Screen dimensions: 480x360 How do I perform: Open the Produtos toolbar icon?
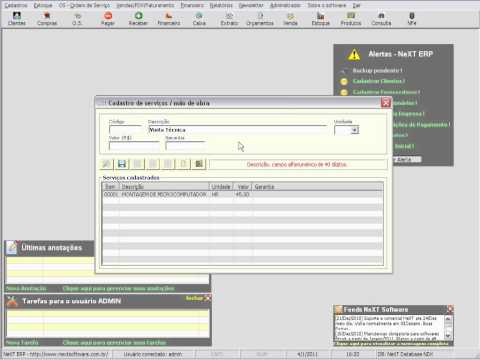351,19
